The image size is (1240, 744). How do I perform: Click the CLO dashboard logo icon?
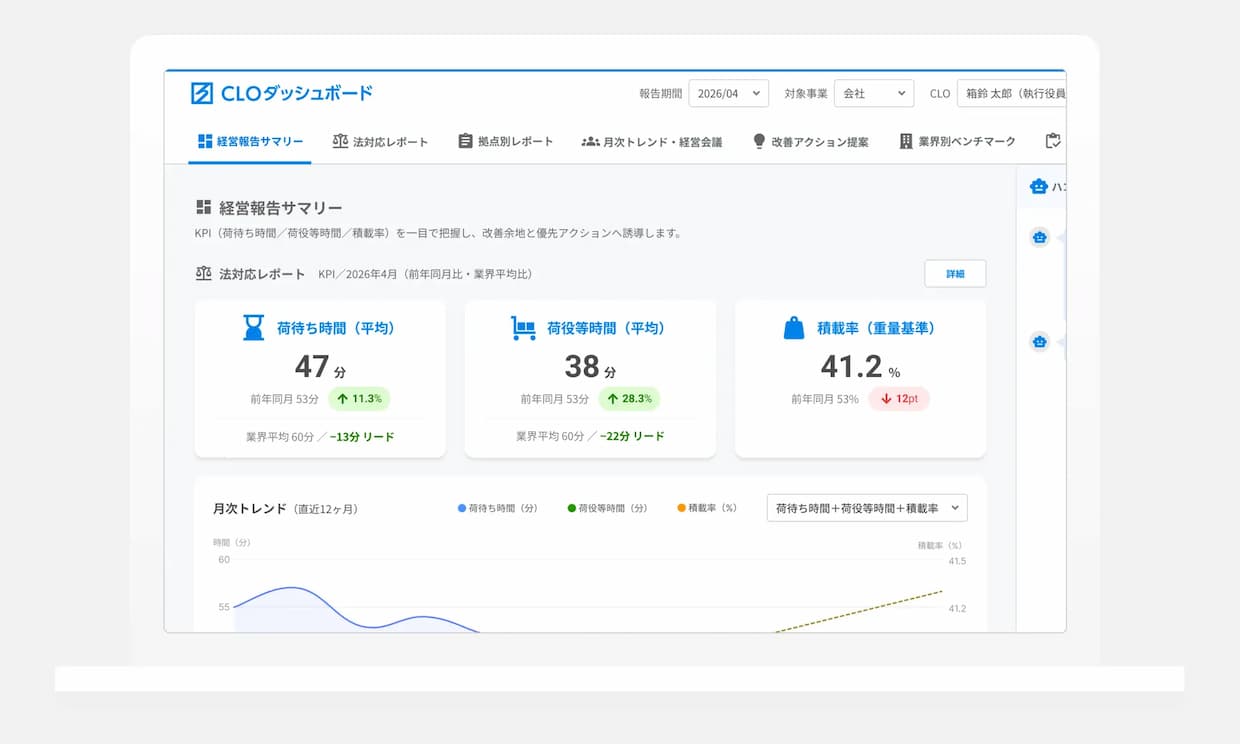click(x=202, y=93)
